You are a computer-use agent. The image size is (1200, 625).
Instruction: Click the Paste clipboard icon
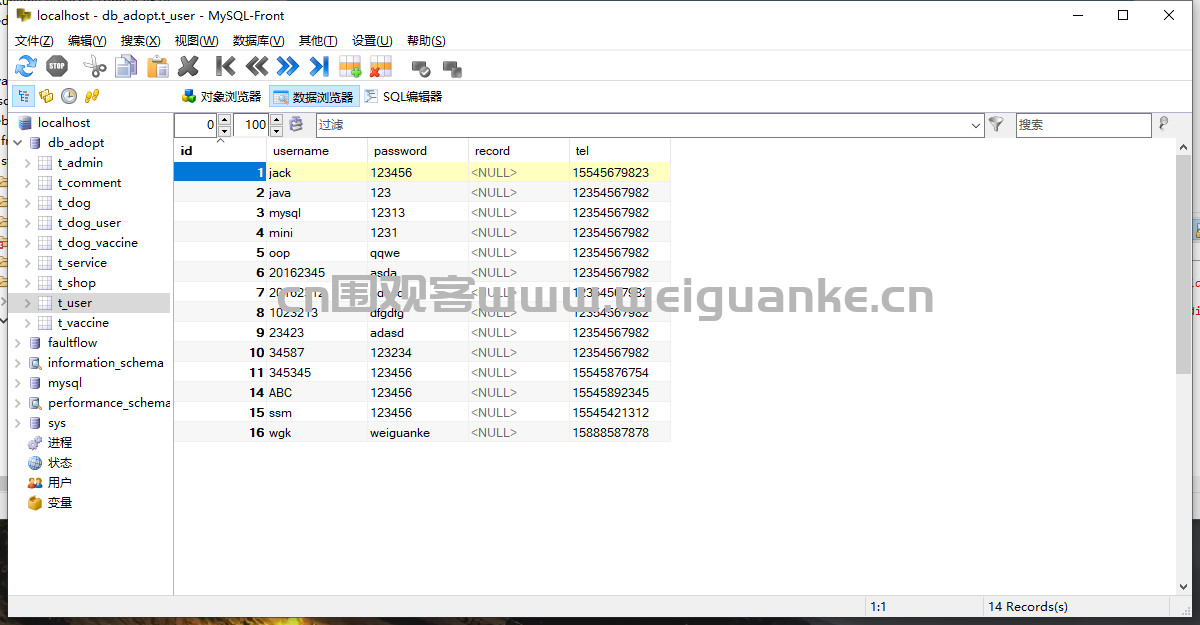click(158, 67)
